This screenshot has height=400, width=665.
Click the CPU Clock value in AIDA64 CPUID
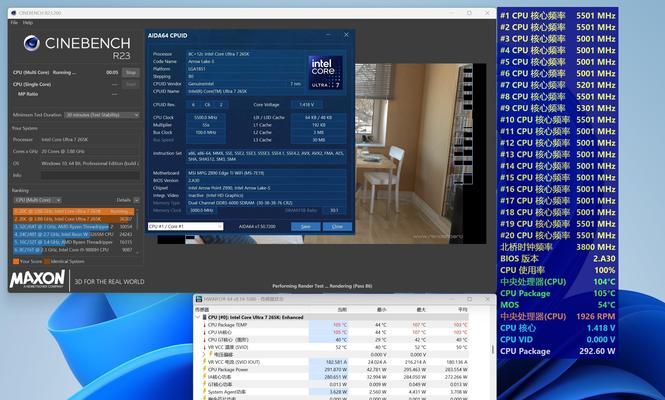click(206, 117)
